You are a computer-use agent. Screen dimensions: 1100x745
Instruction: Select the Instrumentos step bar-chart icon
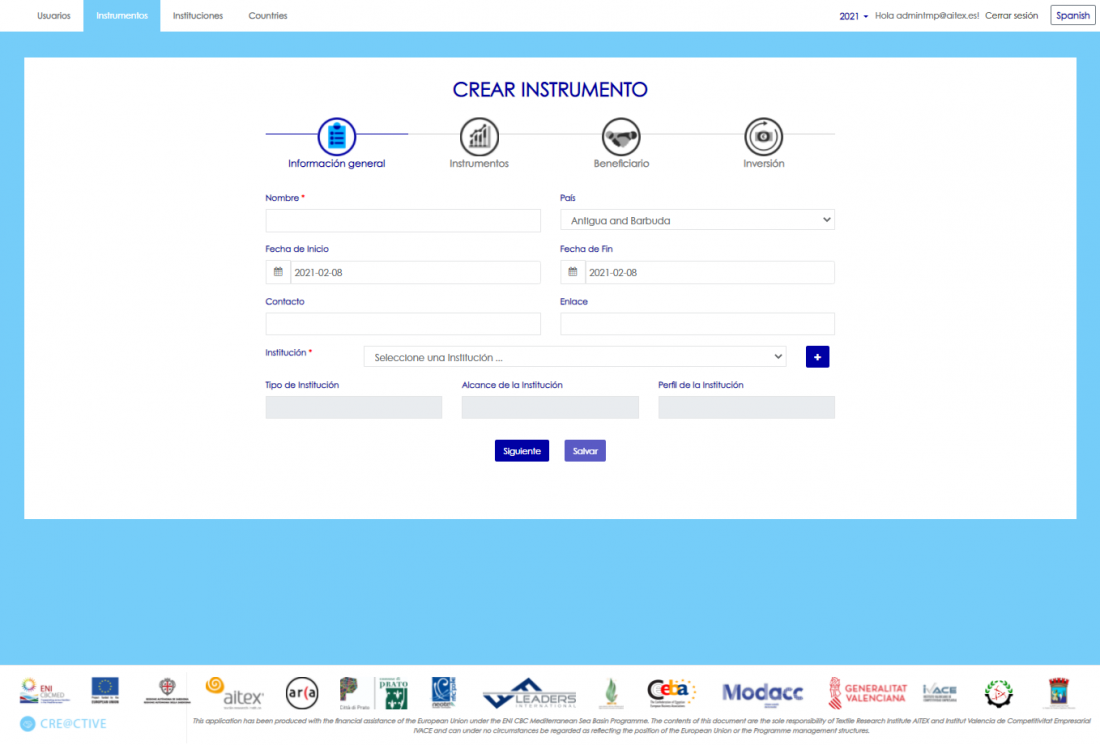coord(478,138)
